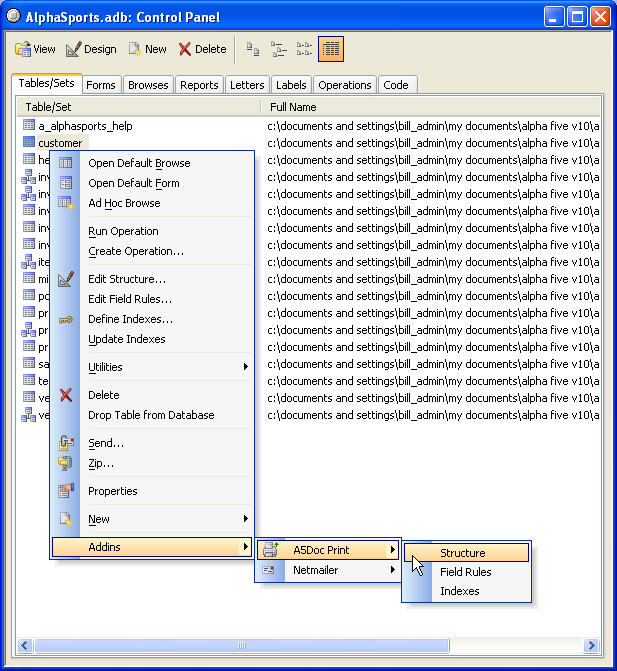Click the Open Default Browse grid icon
617x671 pixels.
tap(65, 163)
